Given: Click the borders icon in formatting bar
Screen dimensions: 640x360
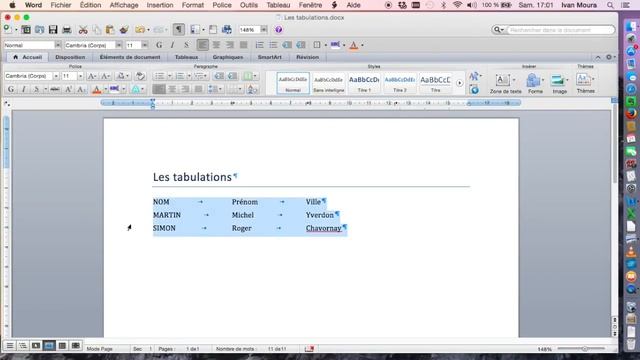Looking at the screenshot, I should click(x=317, y=45).
